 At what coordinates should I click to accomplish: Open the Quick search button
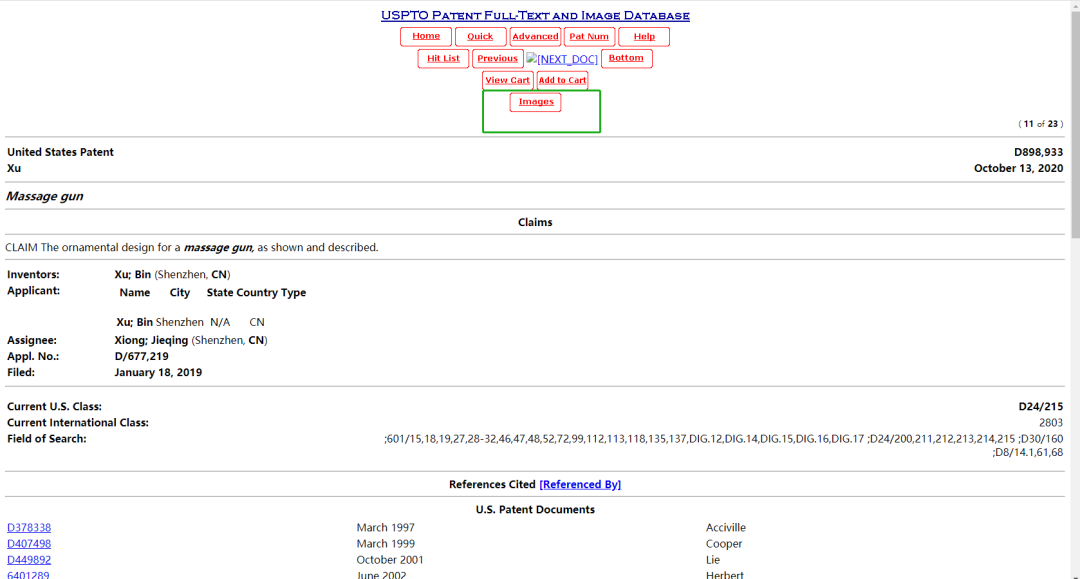pos(480,36)
